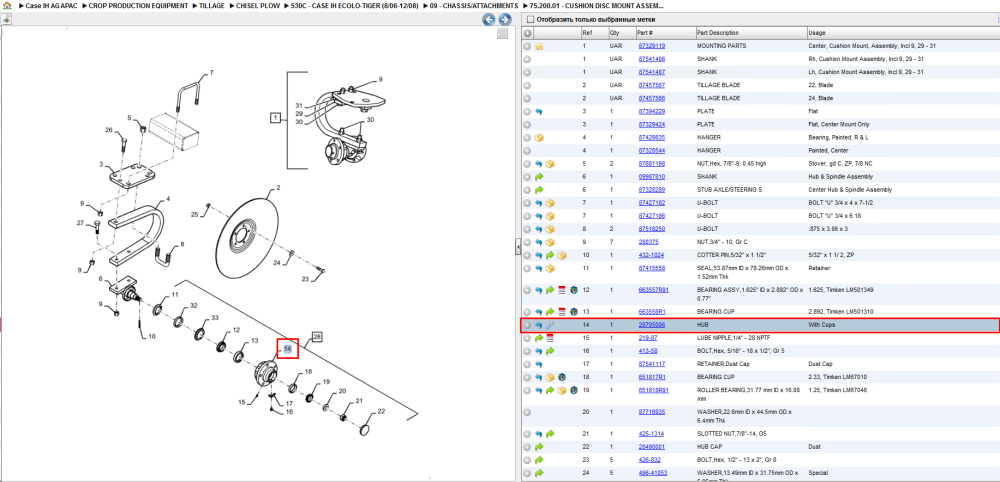Sort by the Usage column header

816,33
